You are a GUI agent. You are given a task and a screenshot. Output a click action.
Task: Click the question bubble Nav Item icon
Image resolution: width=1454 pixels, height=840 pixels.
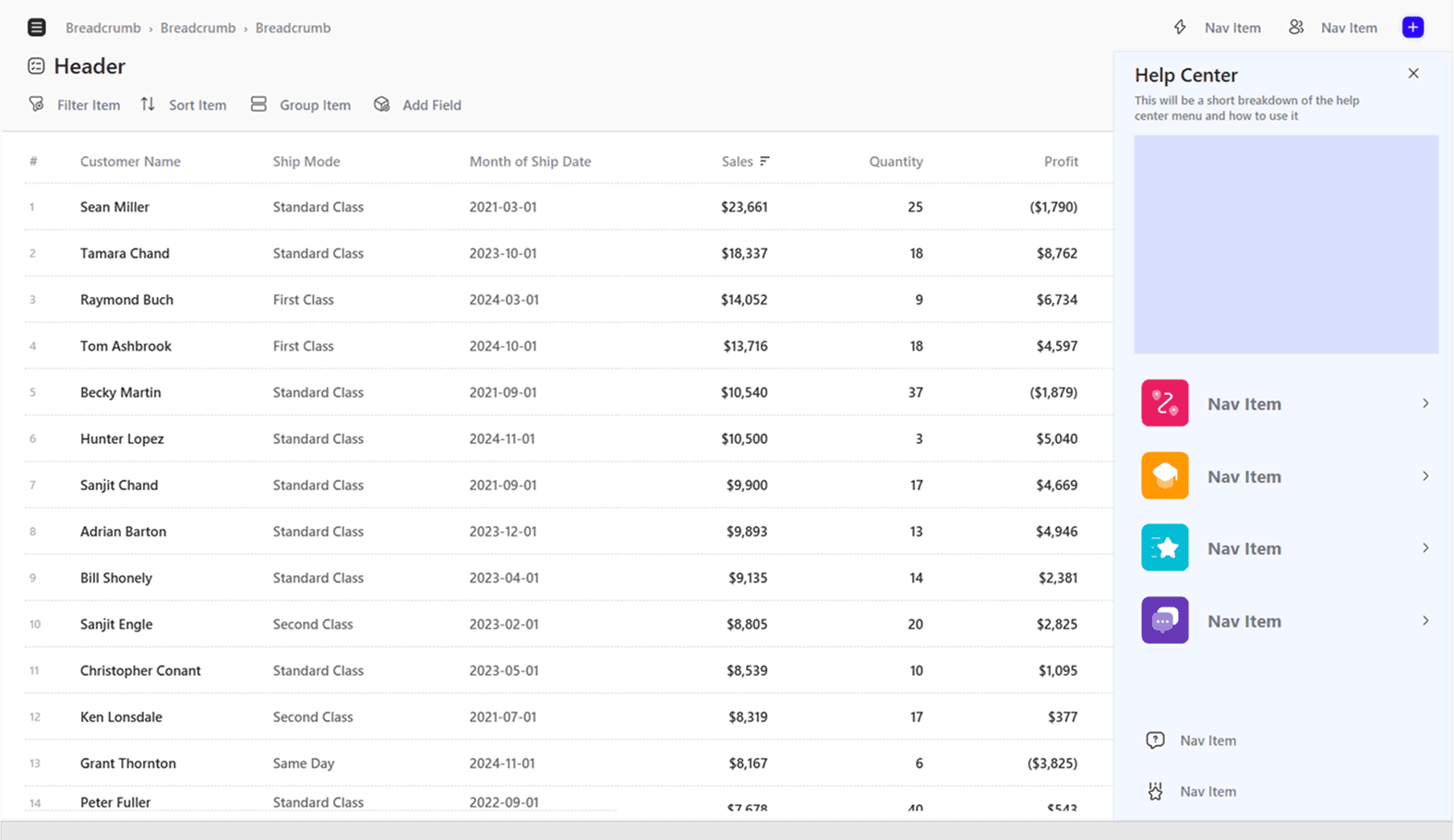point(1155,740)
